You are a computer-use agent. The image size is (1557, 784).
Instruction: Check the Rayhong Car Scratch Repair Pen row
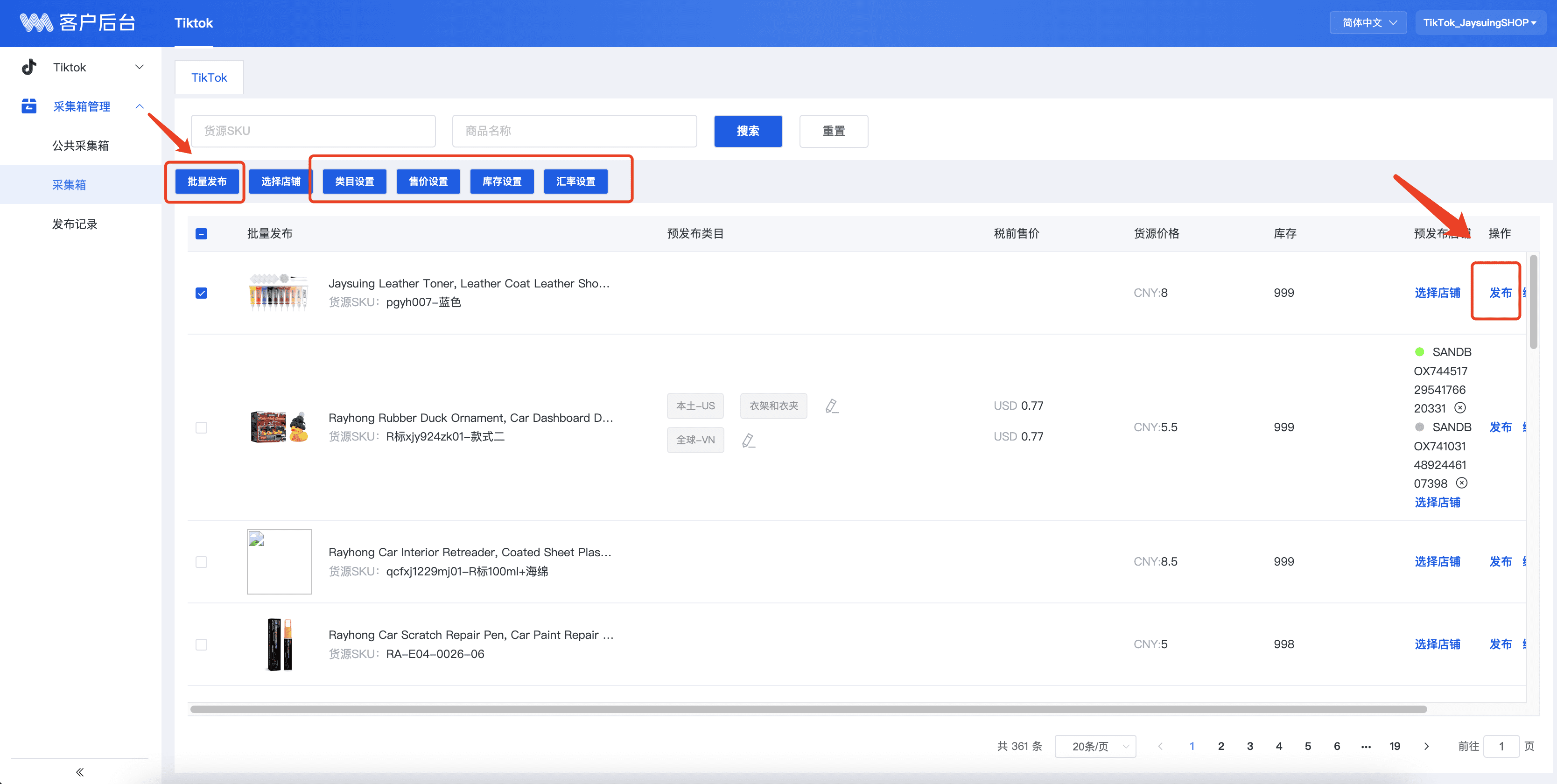[202, 645]
